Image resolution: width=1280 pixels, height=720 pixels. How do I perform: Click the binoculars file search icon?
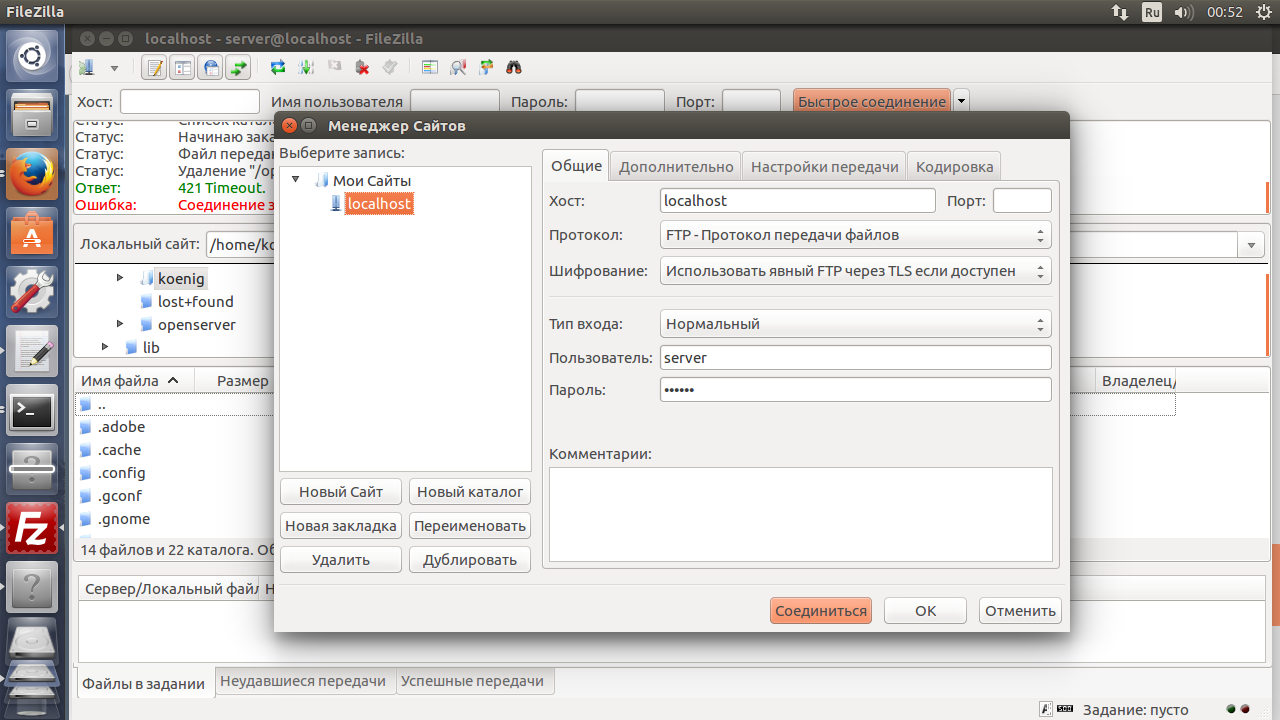[515, 68]
